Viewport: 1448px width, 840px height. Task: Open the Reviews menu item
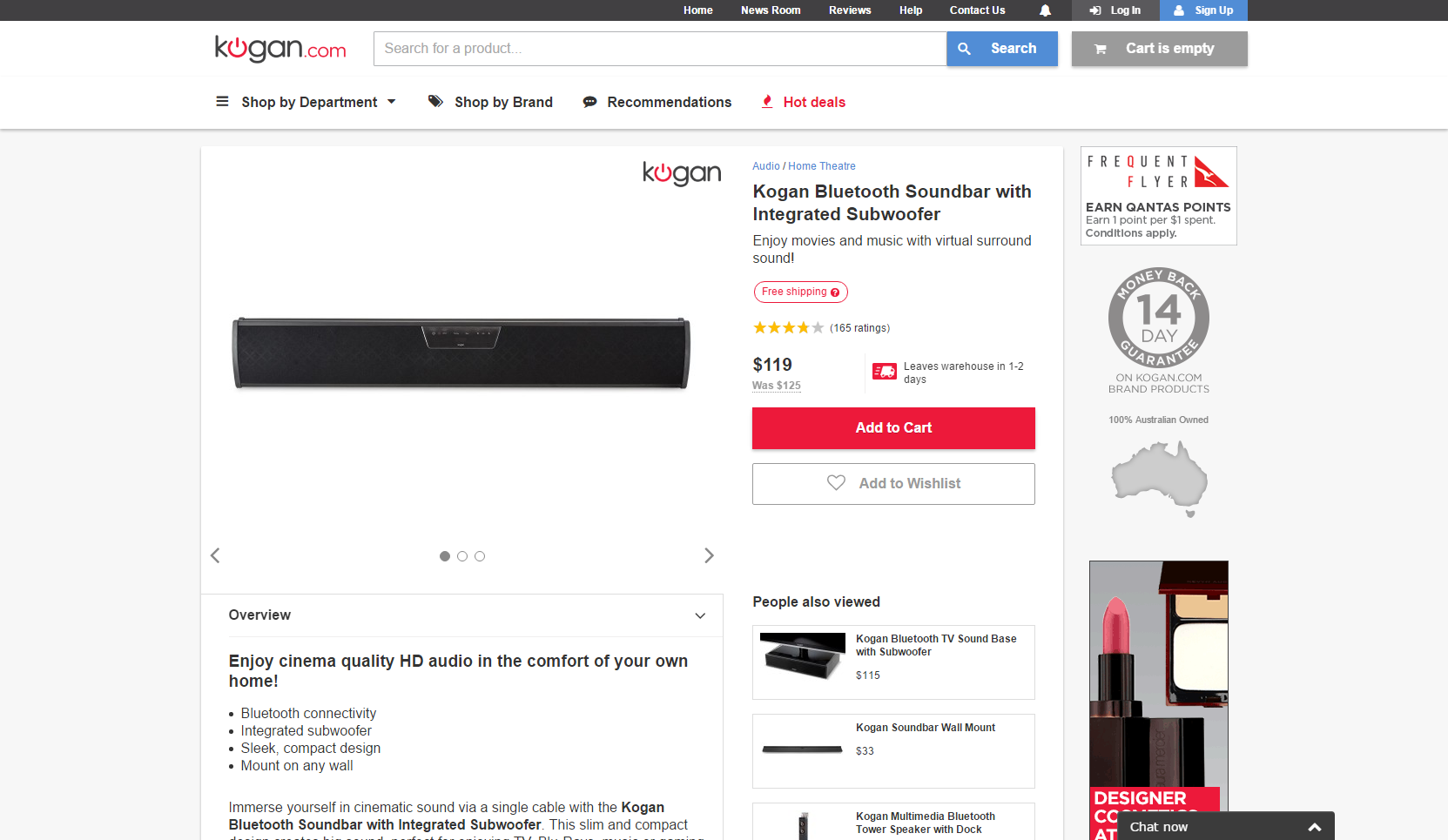coord(850,10)
